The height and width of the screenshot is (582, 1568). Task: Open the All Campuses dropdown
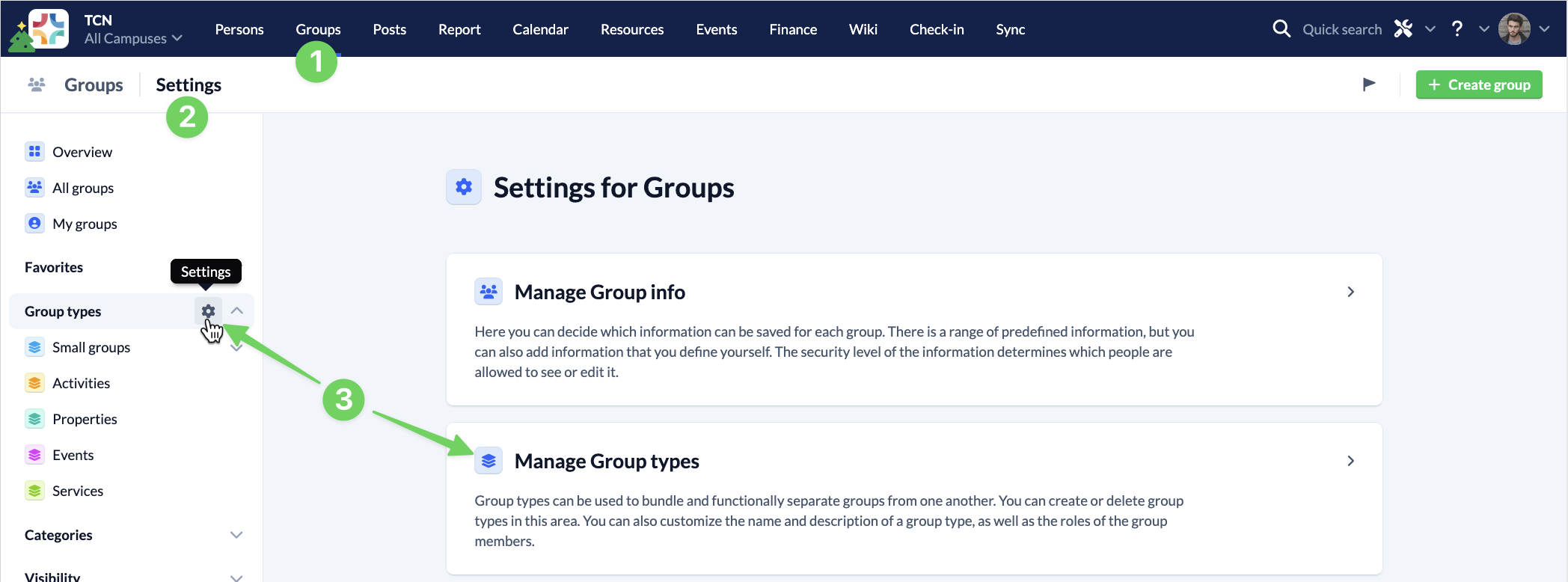coord(133,38)
